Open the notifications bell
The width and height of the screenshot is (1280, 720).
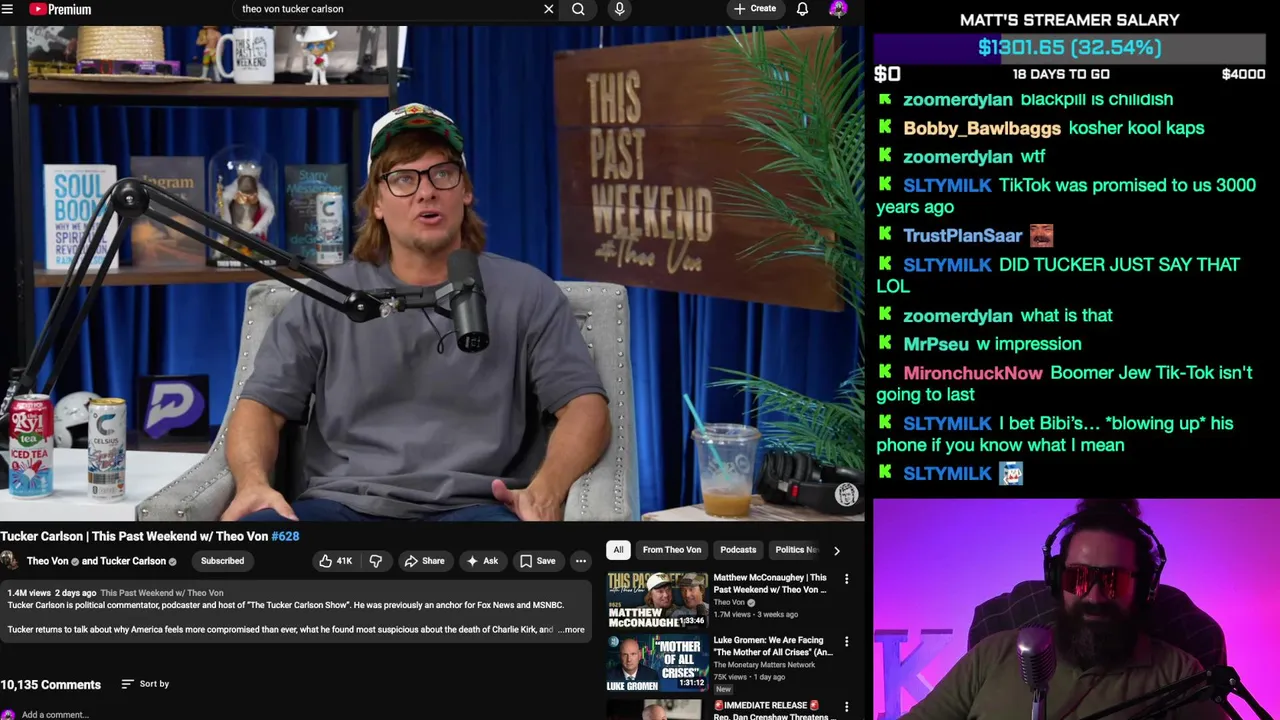(802, 9)
